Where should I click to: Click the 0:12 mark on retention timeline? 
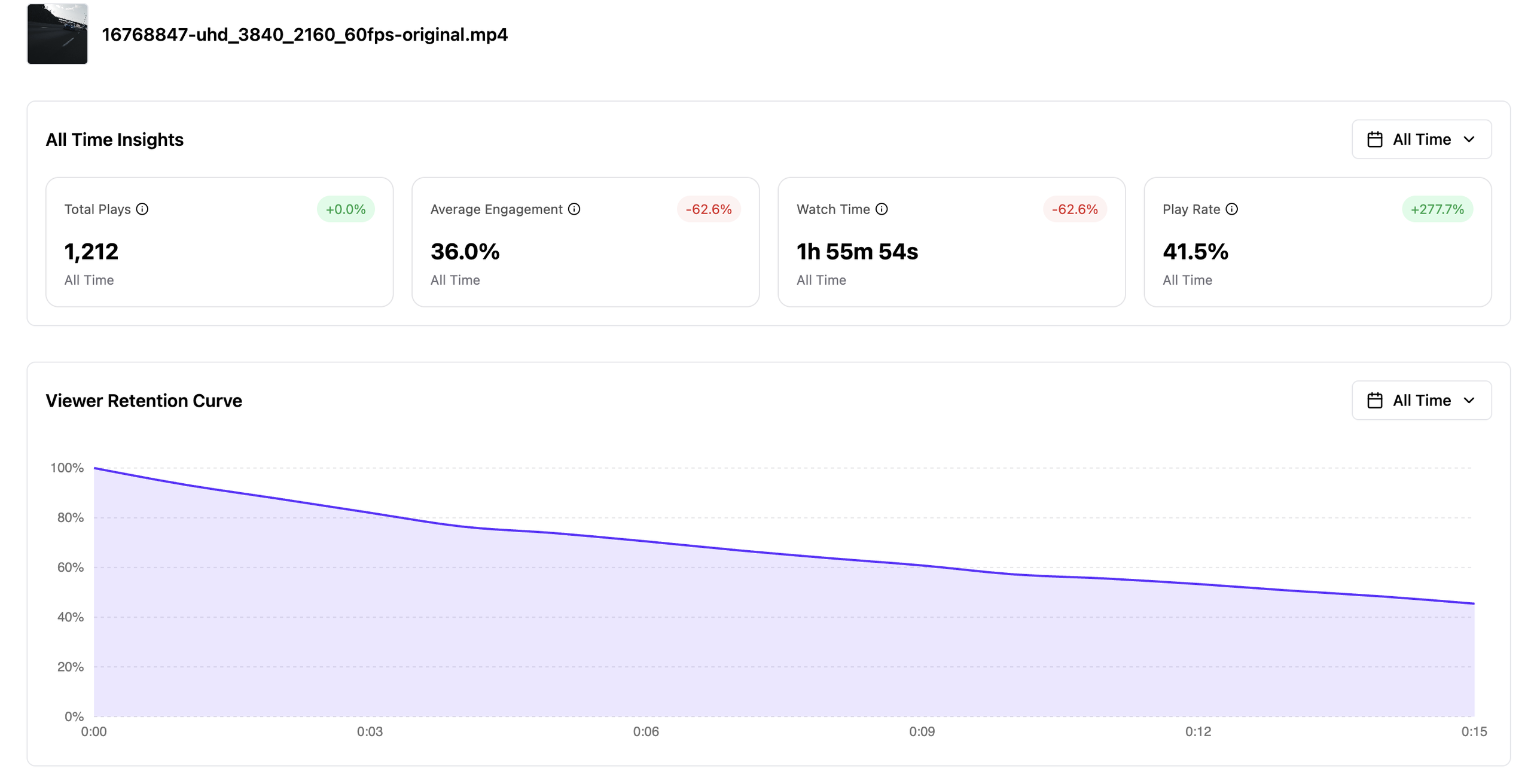[1198, 731]
